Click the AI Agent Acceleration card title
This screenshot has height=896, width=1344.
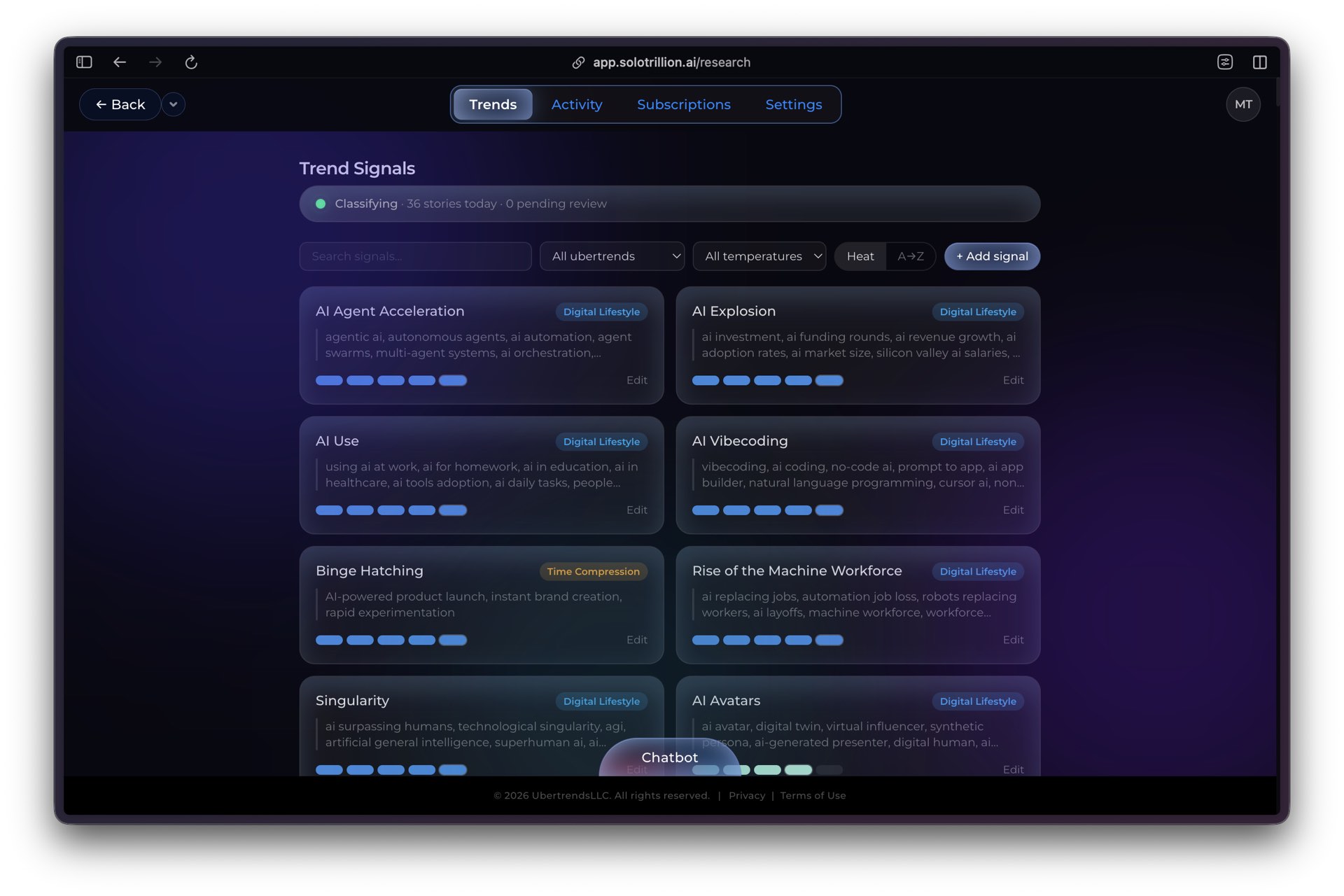pos(390,311)
